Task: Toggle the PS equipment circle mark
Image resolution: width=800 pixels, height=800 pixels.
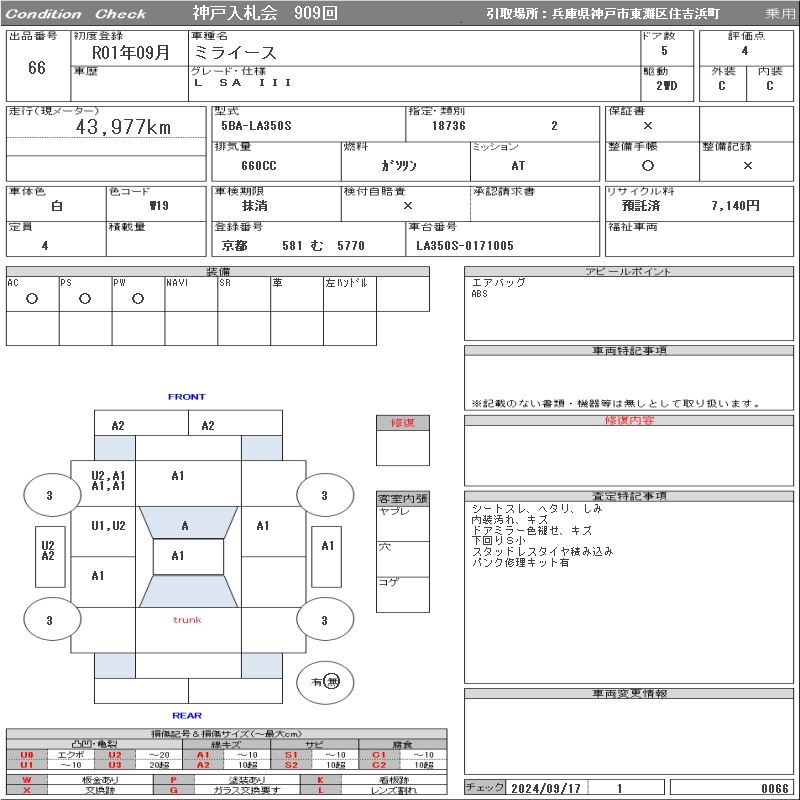Action: point(85,299)
